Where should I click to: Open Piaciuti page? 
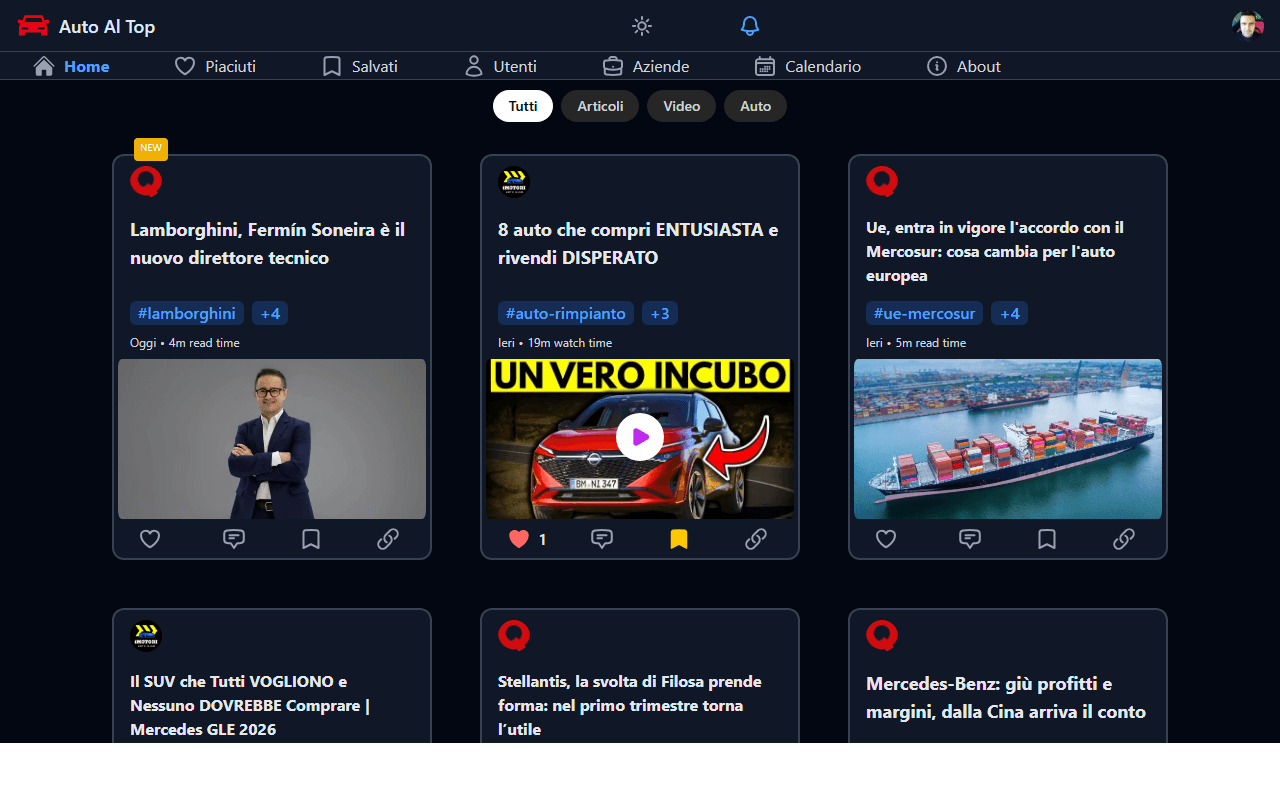215,66
